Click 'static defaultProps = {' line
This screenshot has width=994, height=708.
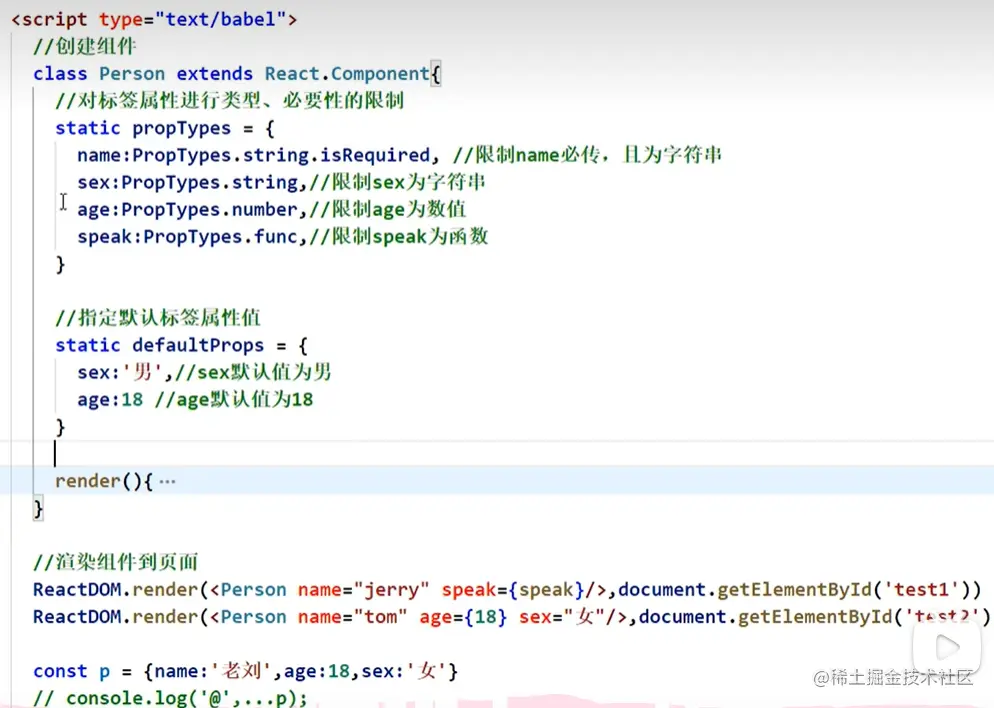pyautogui.click(x=181, y=345)
